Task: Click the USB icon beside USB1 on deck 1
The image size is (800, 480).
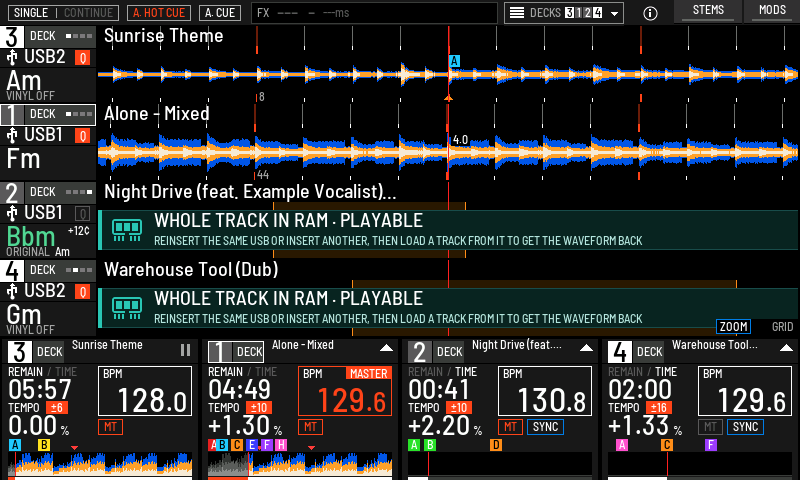Action: tap(12, 135)
